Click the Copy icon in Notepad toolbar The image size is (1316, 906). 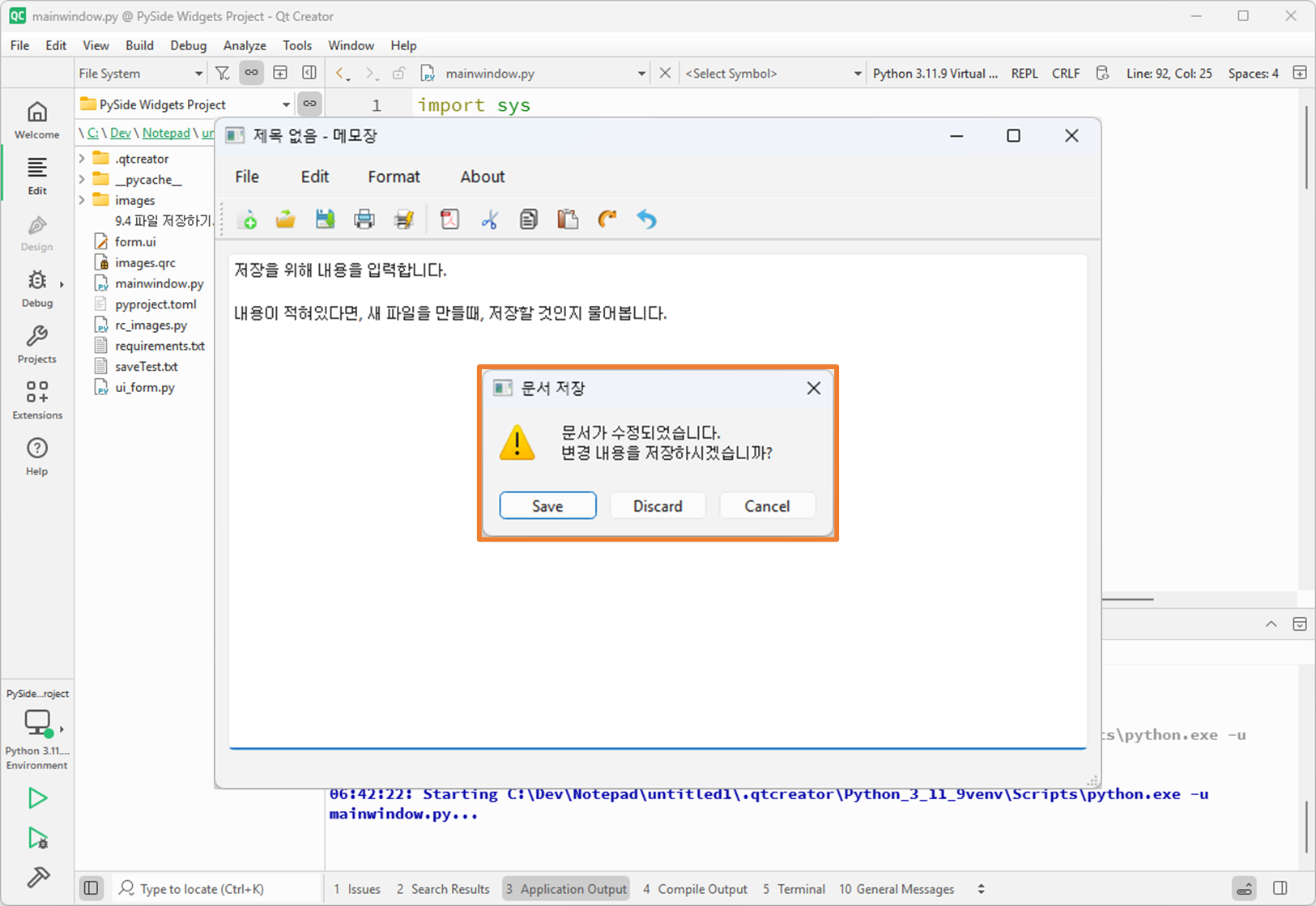click(x=528, y=219)
